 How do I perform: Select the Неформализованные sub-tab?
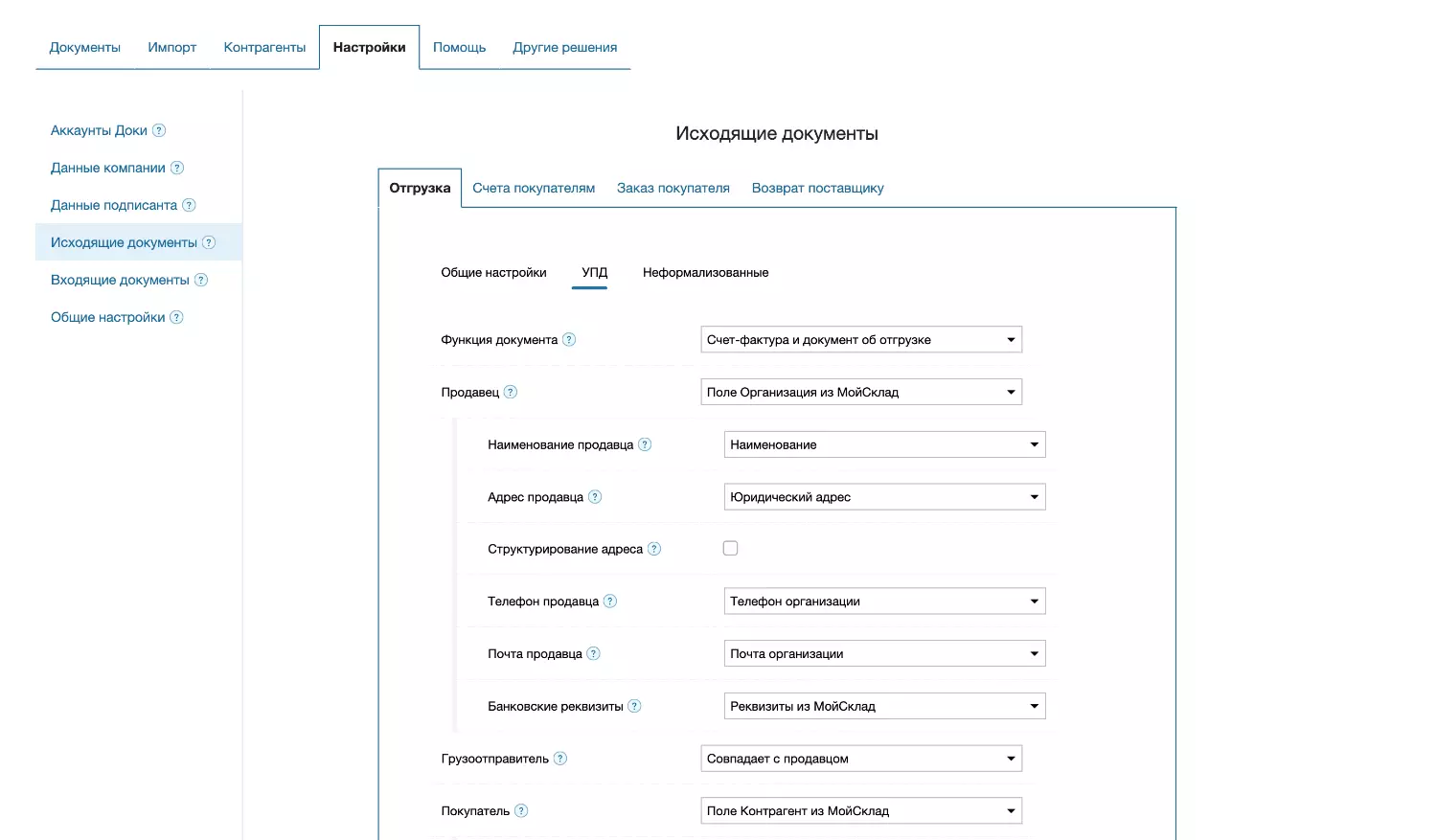705,273
